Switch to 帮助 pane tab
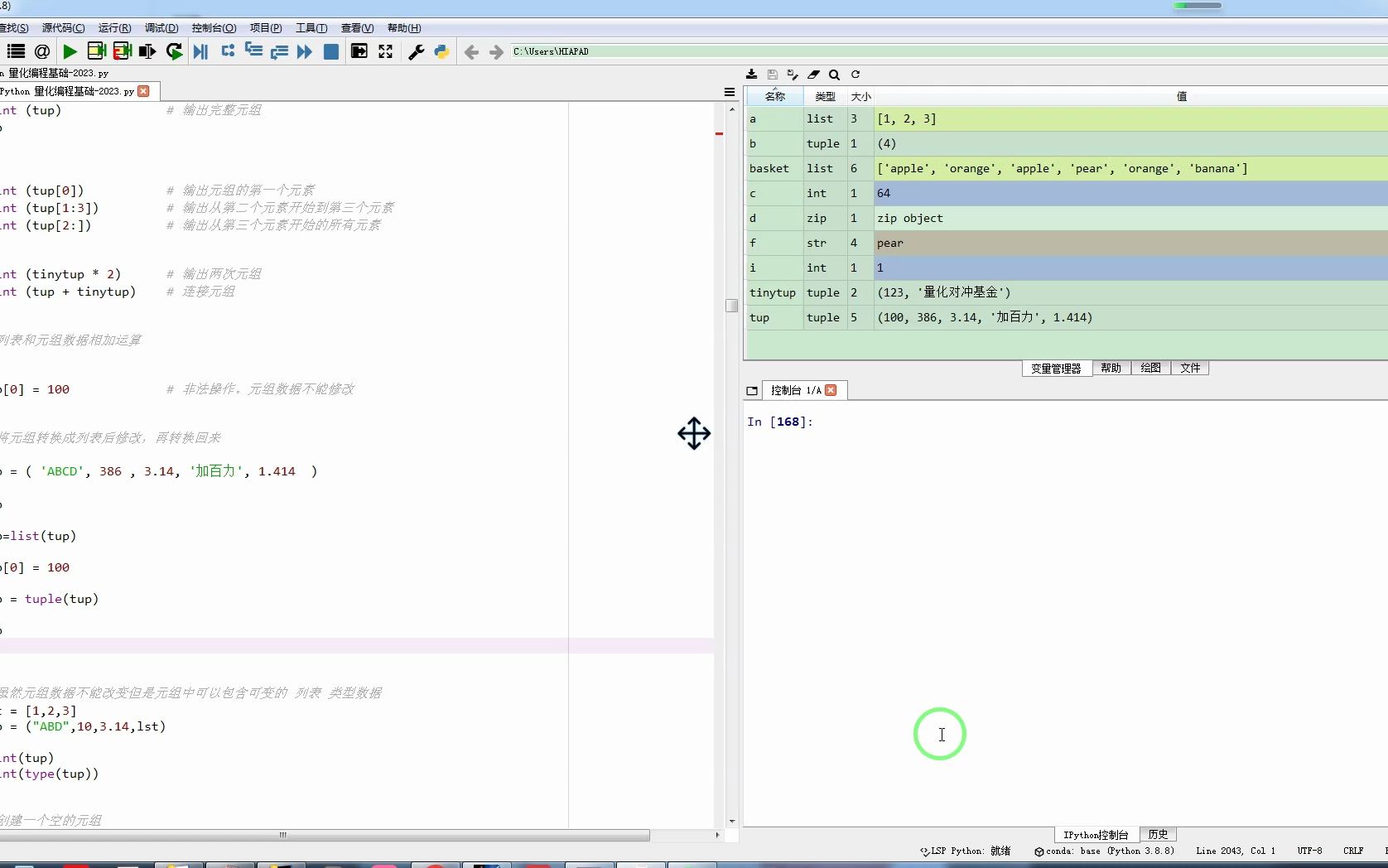 (1111, 369)
